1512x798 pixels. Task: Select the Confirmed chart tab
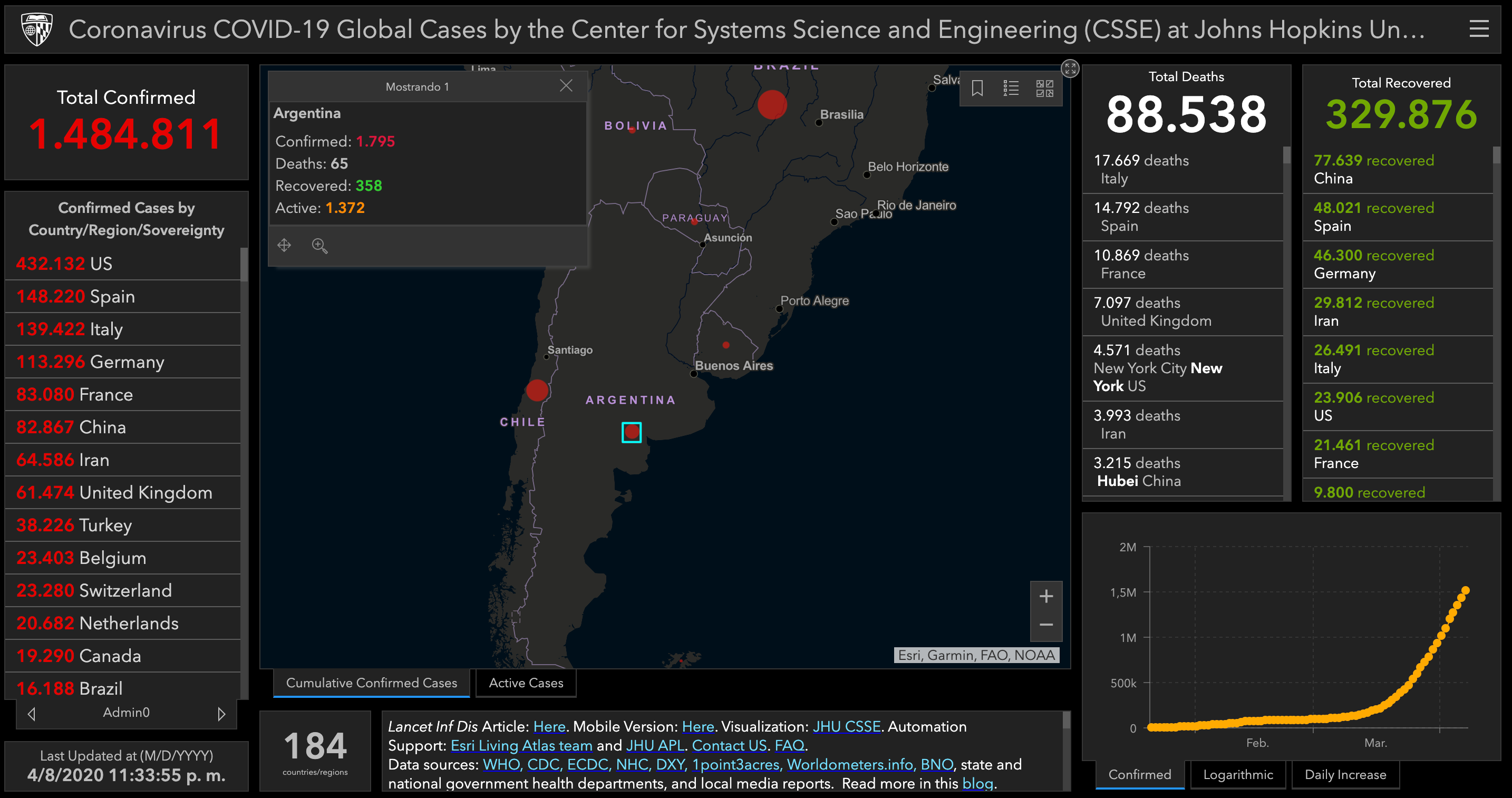(x=1139, y=774)
